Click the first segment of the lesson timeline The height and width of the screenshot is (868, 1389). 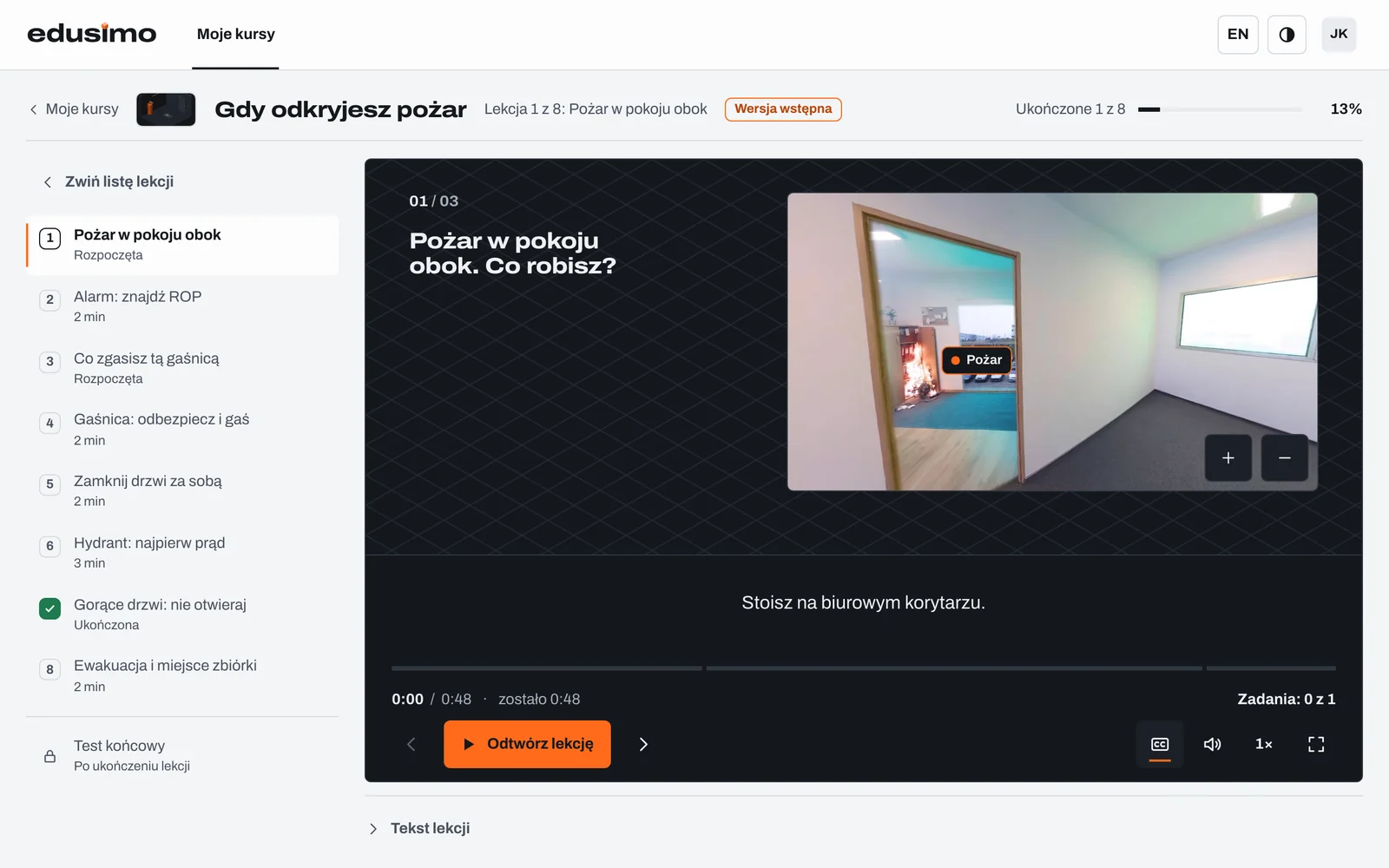click(547, 668)
